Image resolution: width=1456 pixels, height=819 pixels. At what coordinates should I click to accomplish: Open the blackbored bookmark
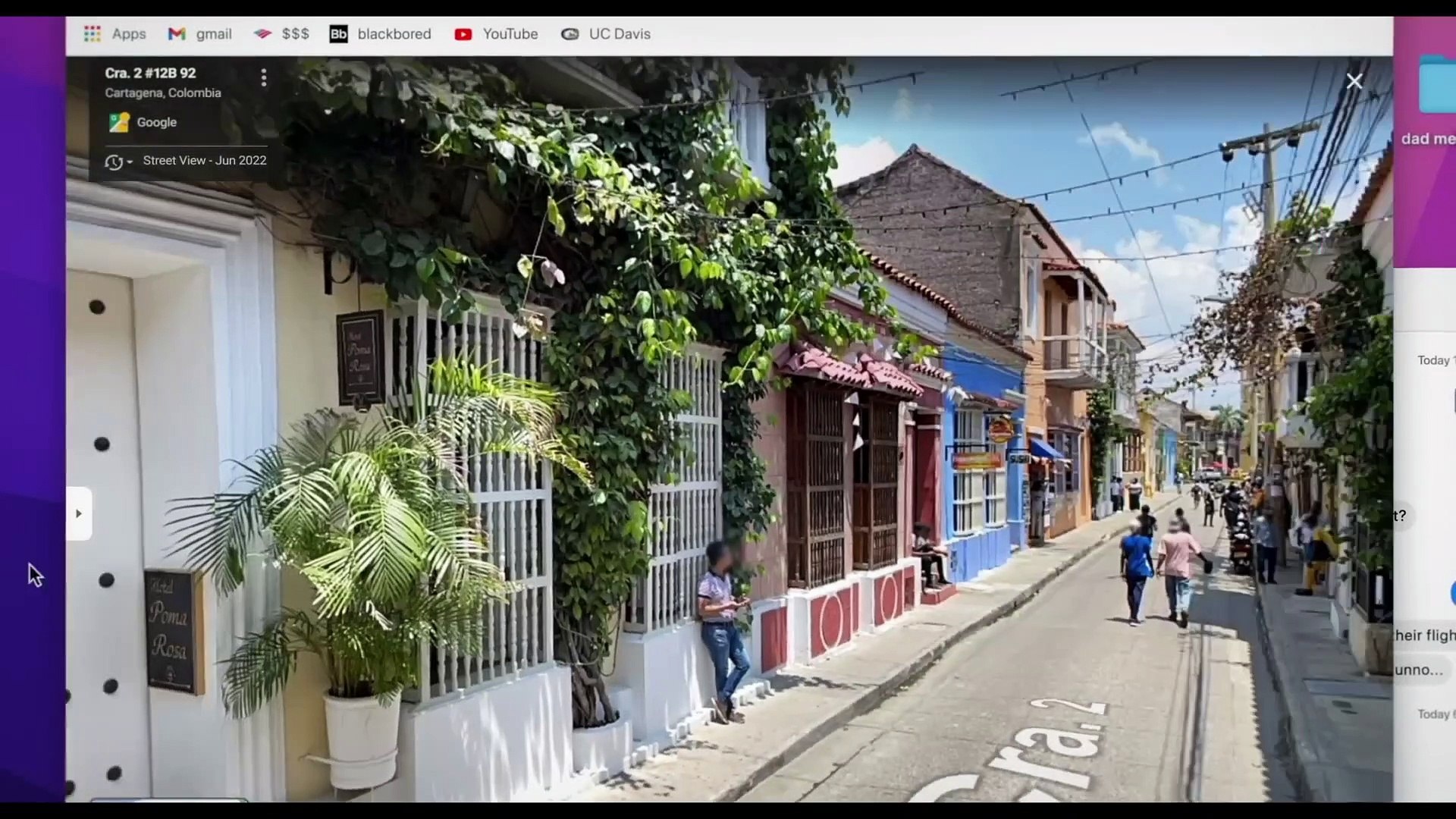[x=381, y=34]
